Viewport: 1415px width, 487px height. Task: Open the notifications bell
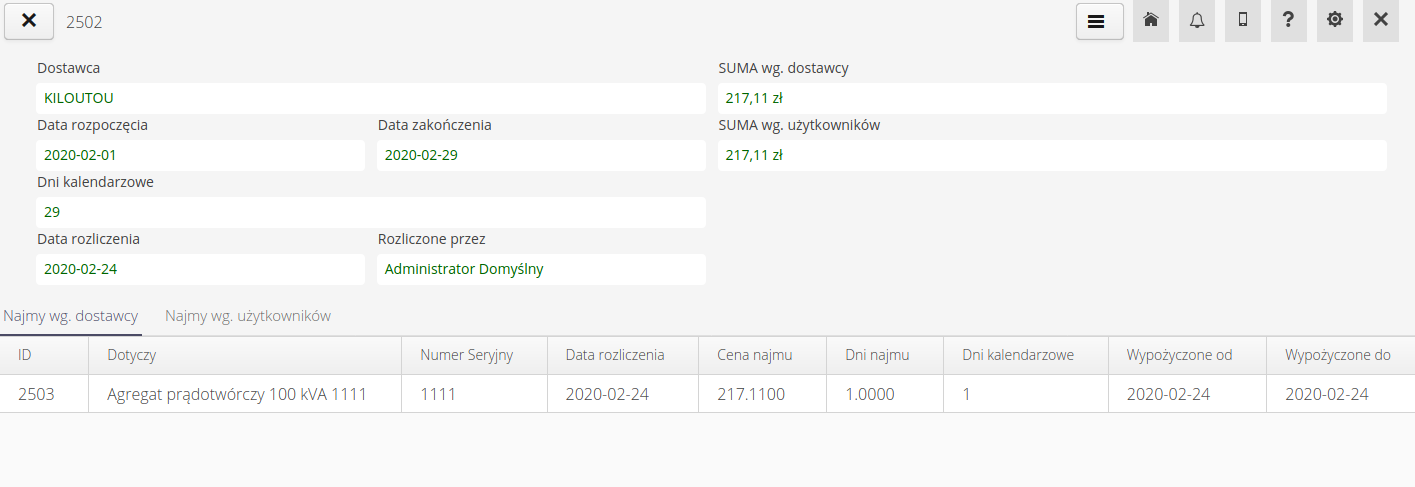coord(1197,21)
